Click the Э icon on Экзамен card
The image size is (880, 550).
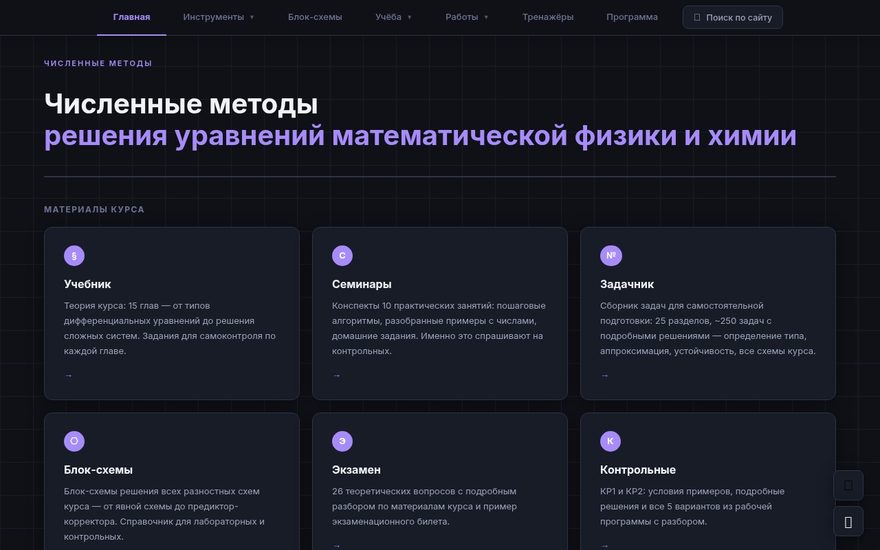pos(342,441)
